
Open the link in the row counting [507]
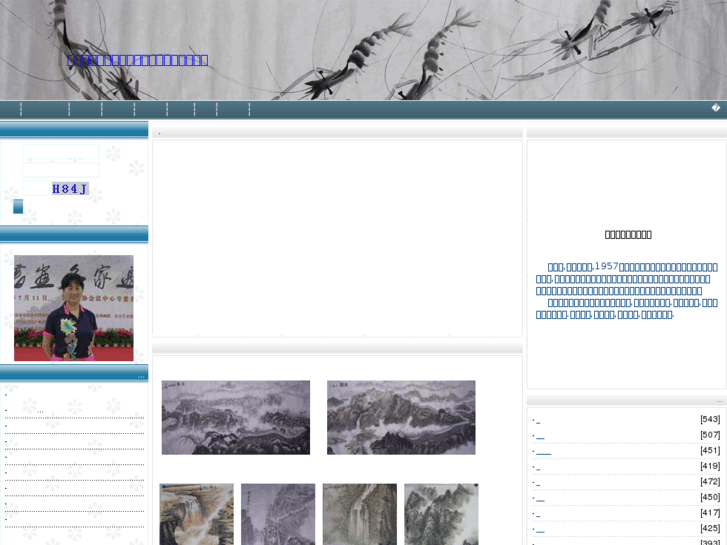540,438
